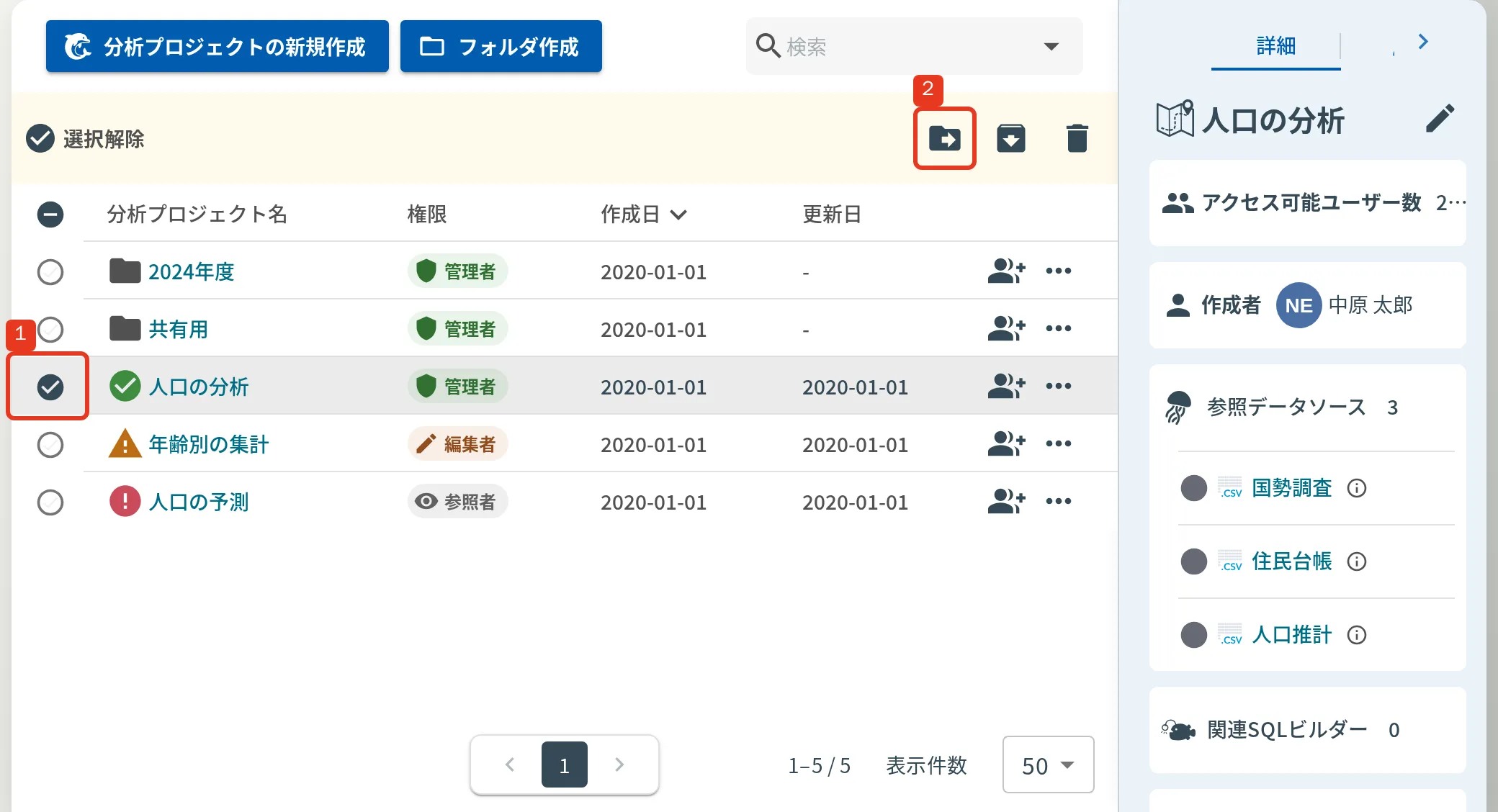Expand the search box dropdown arrow

pos(1051,47)
